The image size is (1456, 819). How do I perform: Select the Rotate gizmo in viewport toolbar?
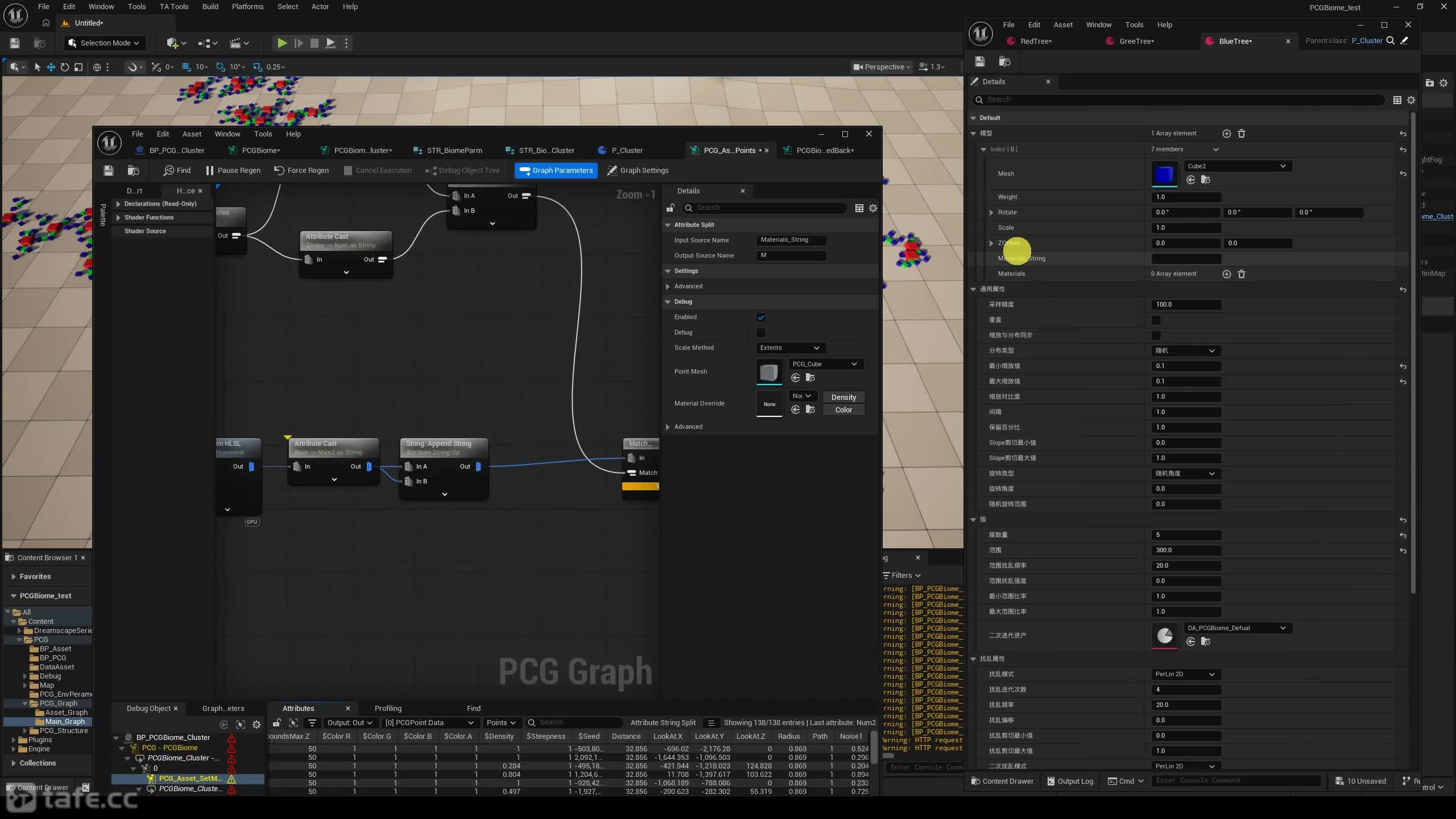[65, 67]
